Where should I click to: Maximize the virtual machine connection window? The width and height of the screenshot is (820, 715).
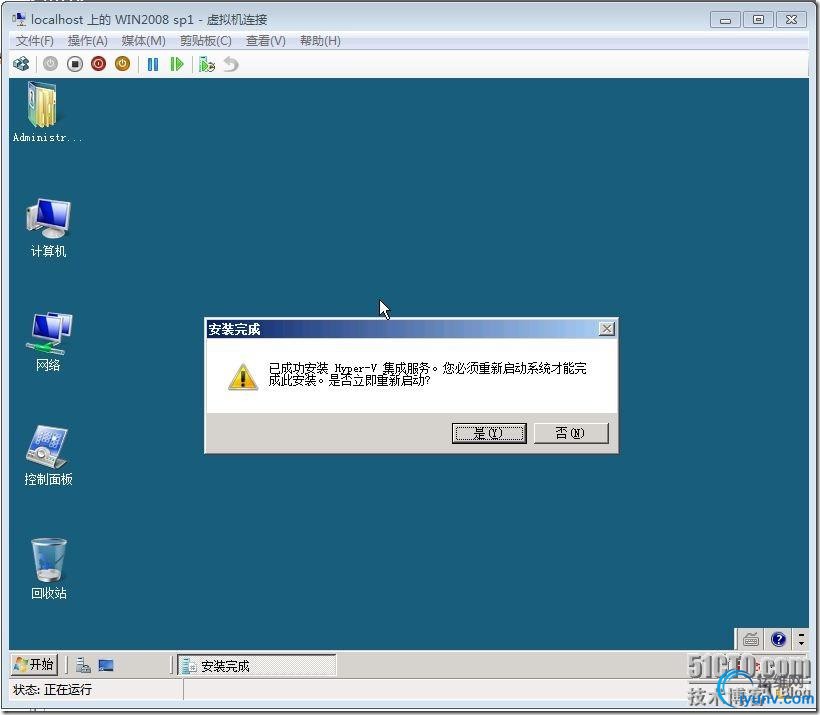pos(758,20)
